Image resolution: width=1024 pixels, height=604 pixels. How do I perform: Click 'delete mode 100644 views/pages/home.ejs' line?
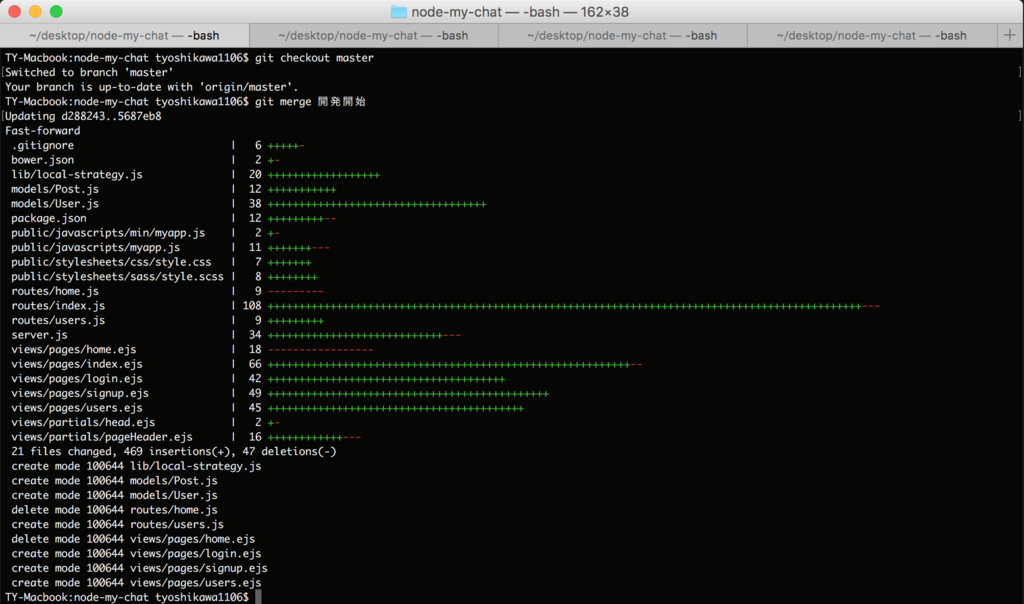point(133,539)
